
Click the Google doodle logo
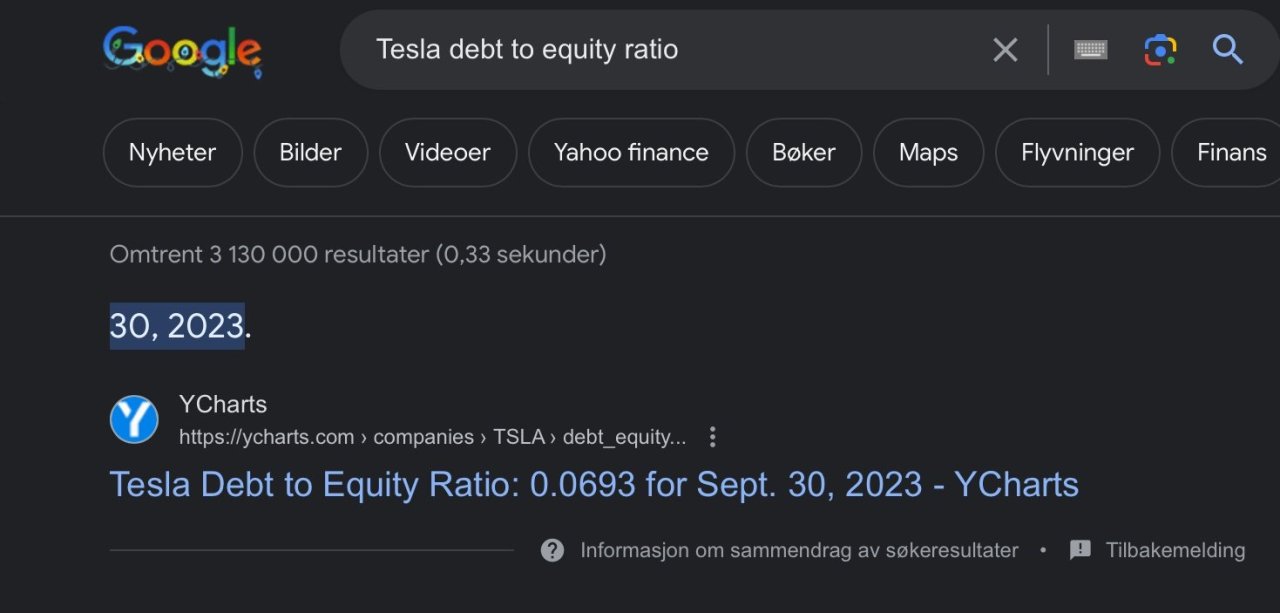[182, 51]
